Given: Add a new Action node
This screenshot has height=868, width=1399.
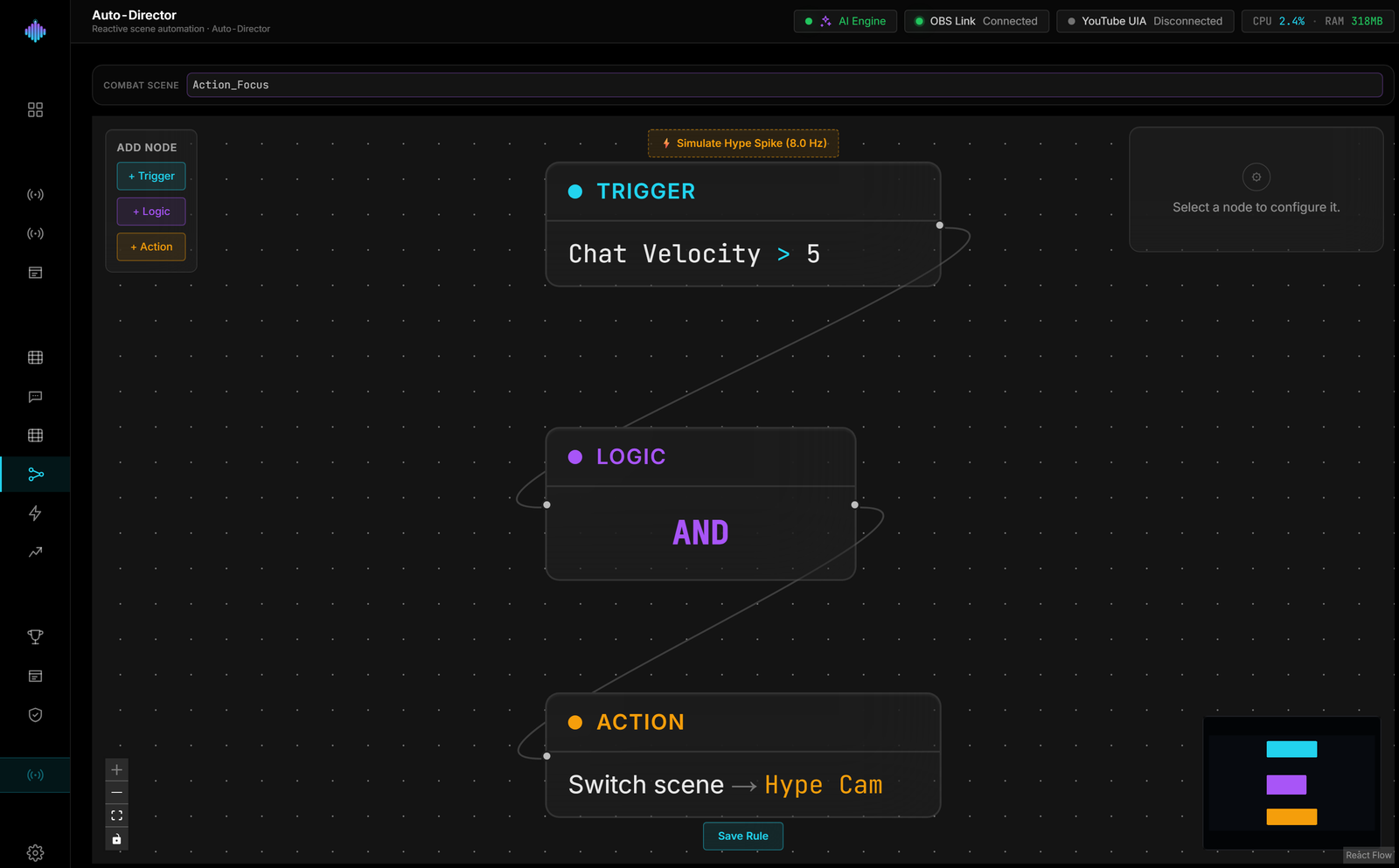Looking at the screenshot, I should (x=151, y=247).
